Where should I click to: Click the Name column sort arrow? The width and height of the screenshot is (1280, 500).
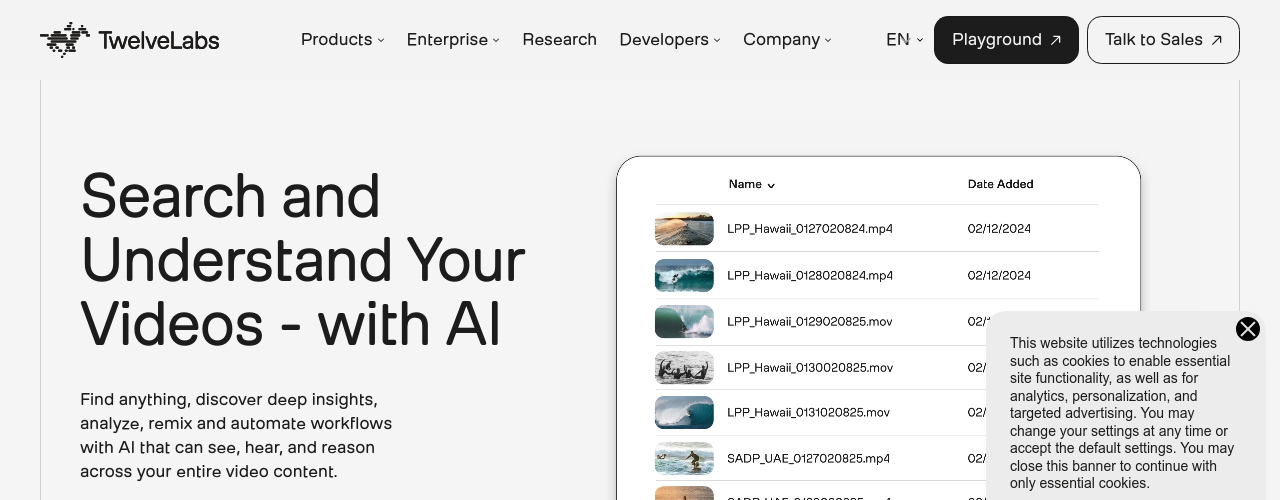[x=771, y=185]
